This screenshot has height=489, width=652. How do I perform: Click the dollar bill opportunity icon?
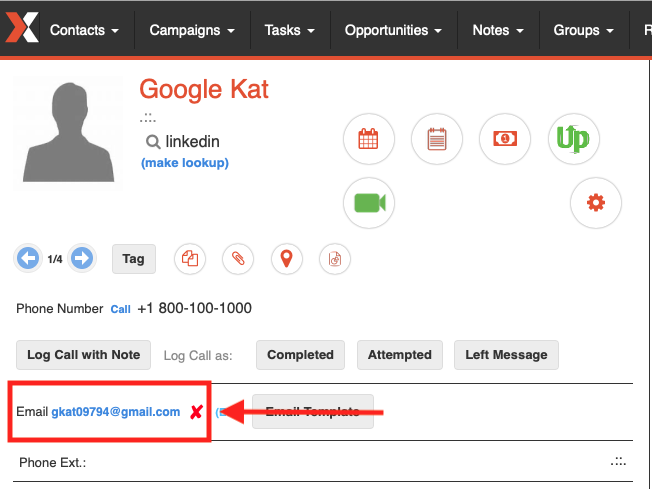tap(505, 139)
